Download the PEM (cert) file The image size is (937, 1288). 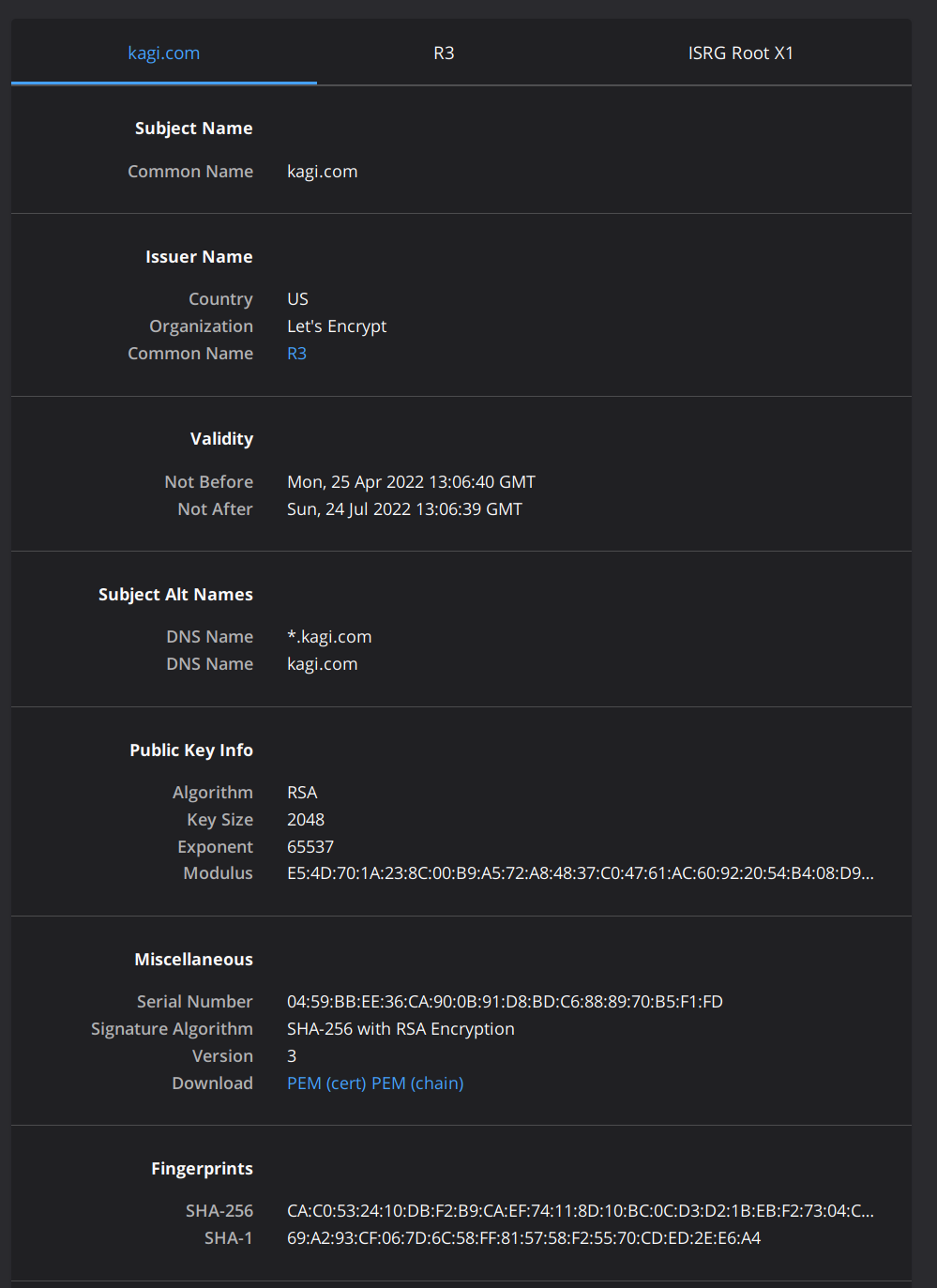[x=326, y=1083]
